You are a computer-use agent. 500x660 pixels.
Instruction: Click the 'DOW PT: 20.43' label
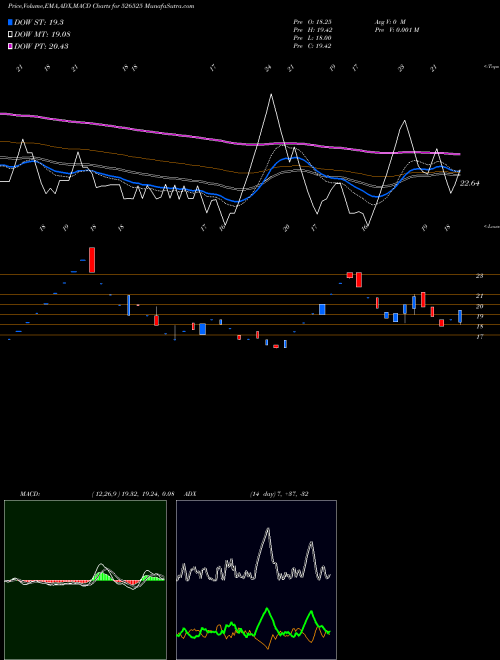pos(41,46)
